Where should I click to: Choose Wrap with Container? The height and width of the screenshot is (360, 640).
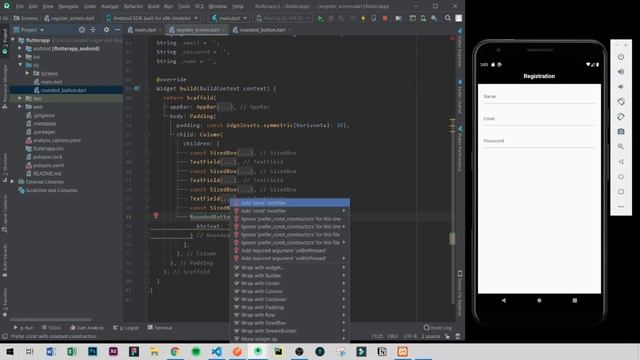(290, 299)
